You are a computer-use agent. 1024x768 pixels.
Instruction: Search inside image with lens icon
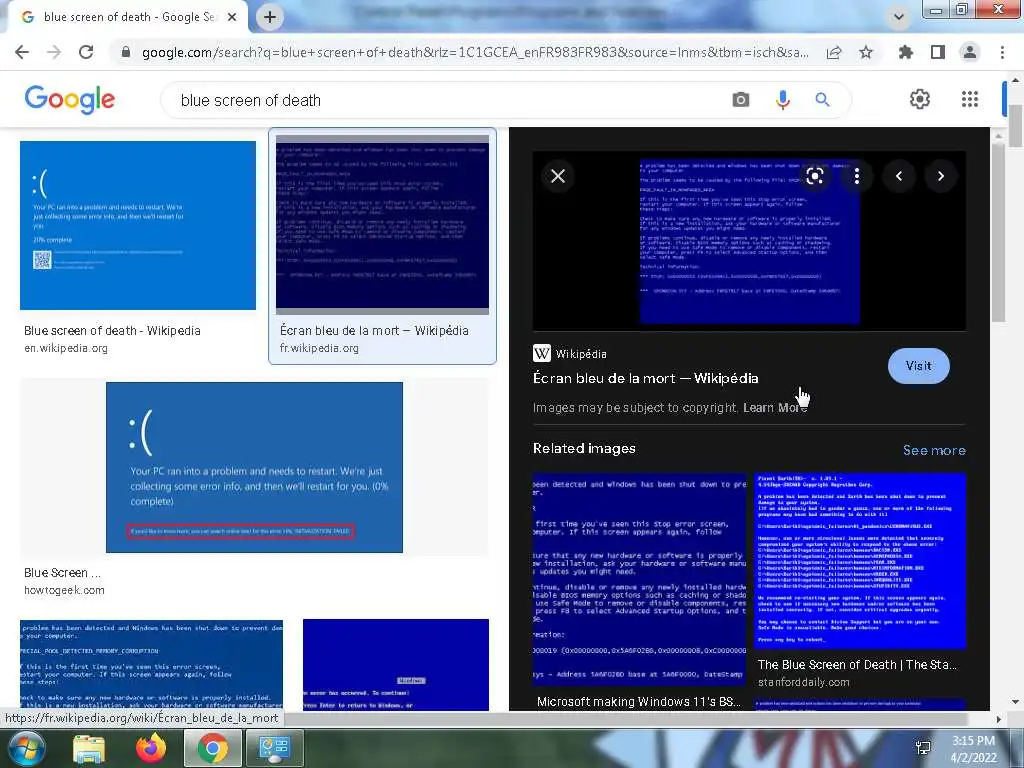pos(814,176)
